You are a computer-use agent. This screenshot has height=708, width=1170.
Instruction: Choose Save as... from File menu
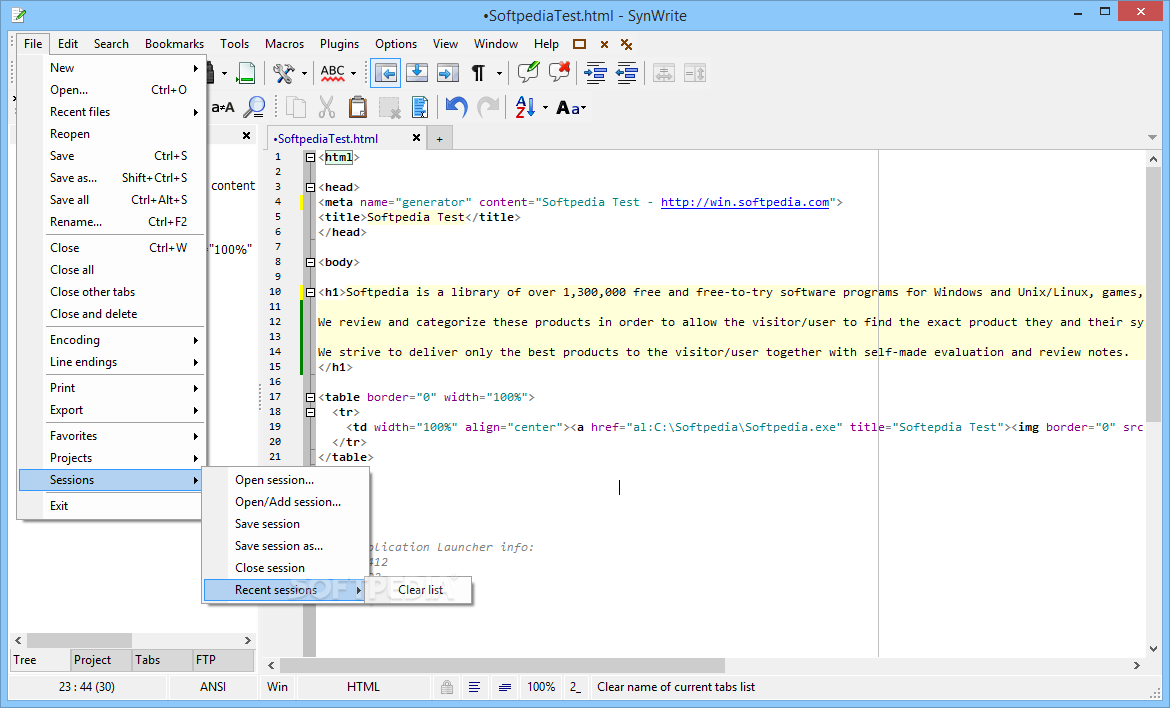coord(113,178)
